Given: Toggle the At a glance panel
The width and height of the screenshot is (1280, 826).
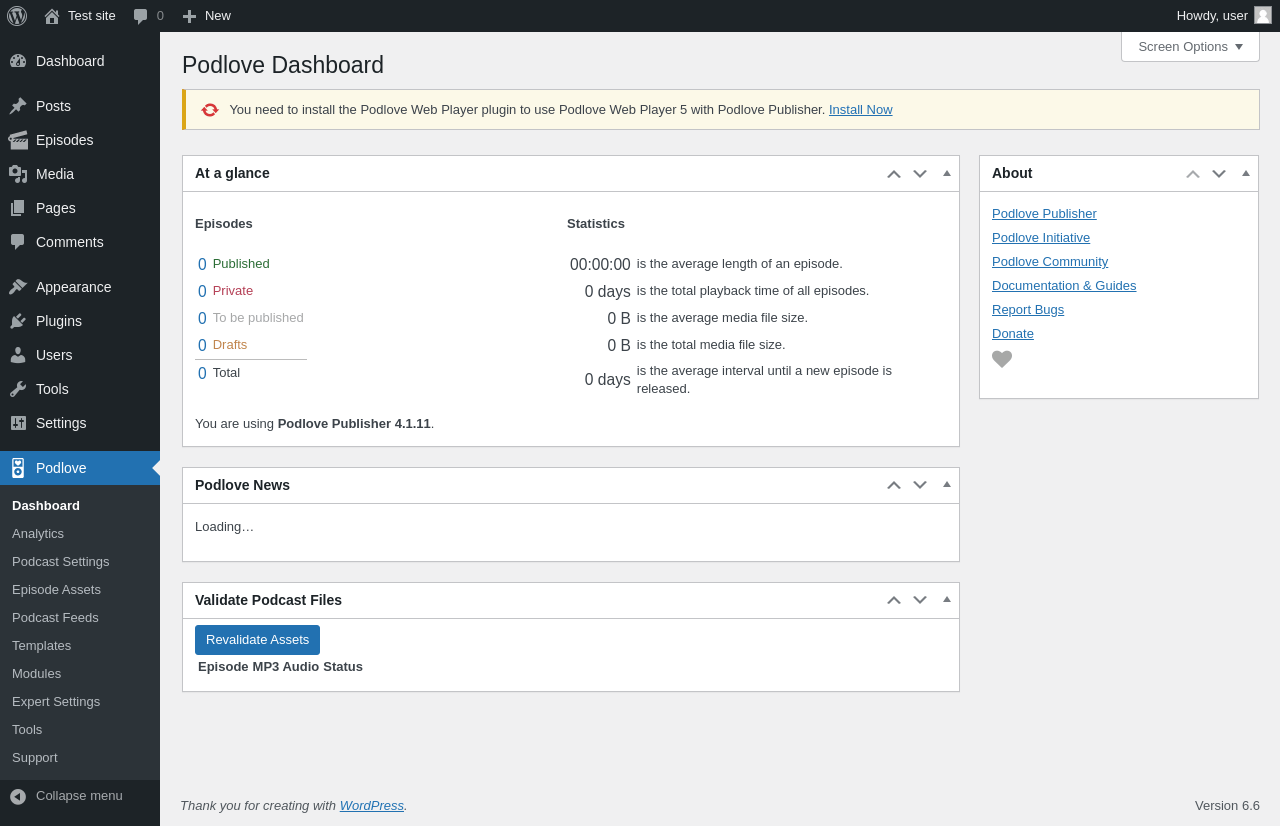Looking at the screenshot, I should coord(946,173).
